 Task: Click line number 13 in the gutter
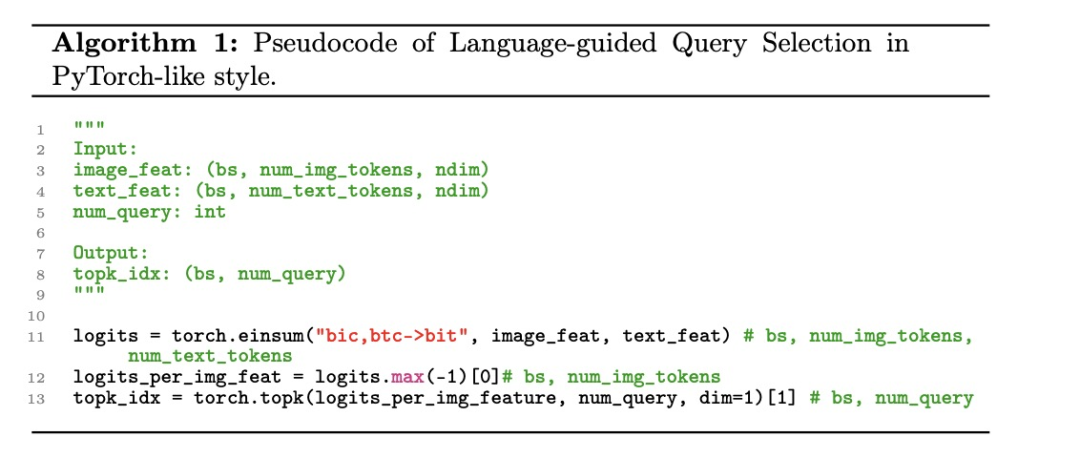point(37,399)
